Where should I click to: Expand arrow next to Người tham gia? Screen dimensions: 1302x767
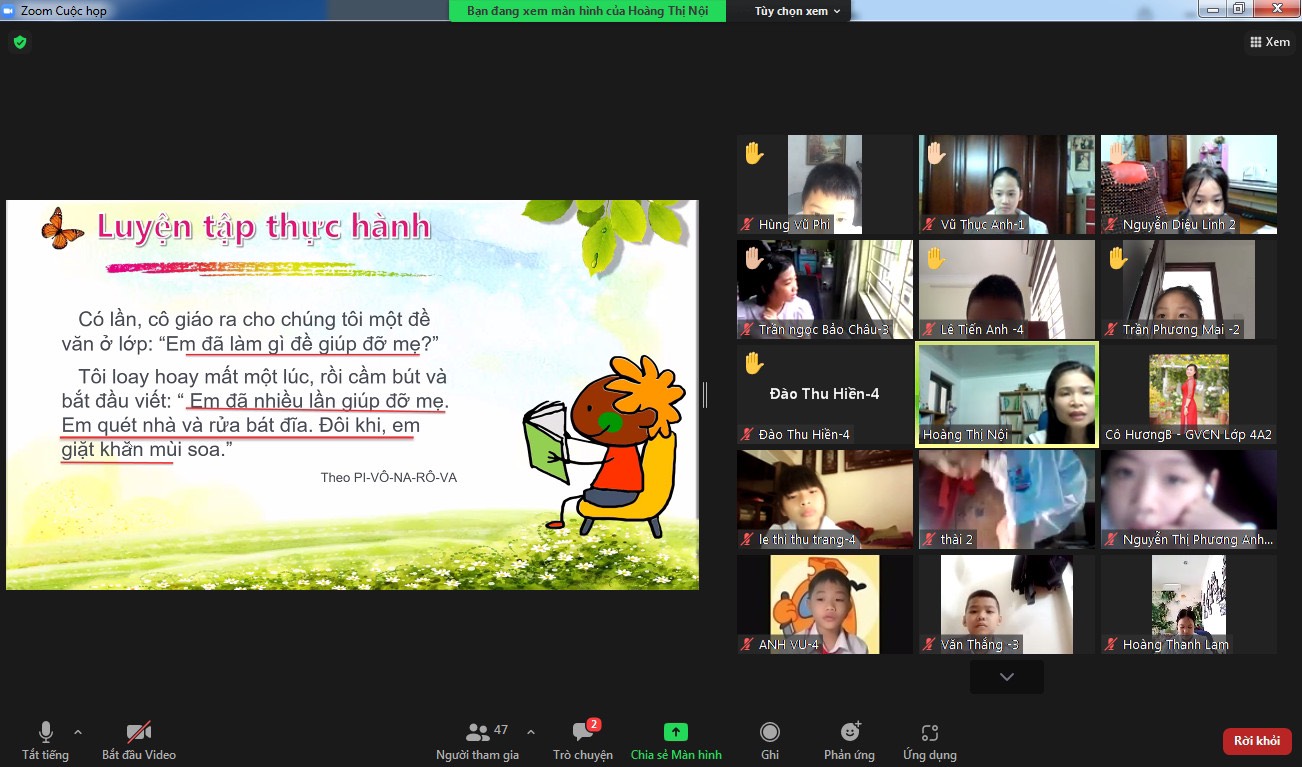pyautogui.click(x=530, y=731)
